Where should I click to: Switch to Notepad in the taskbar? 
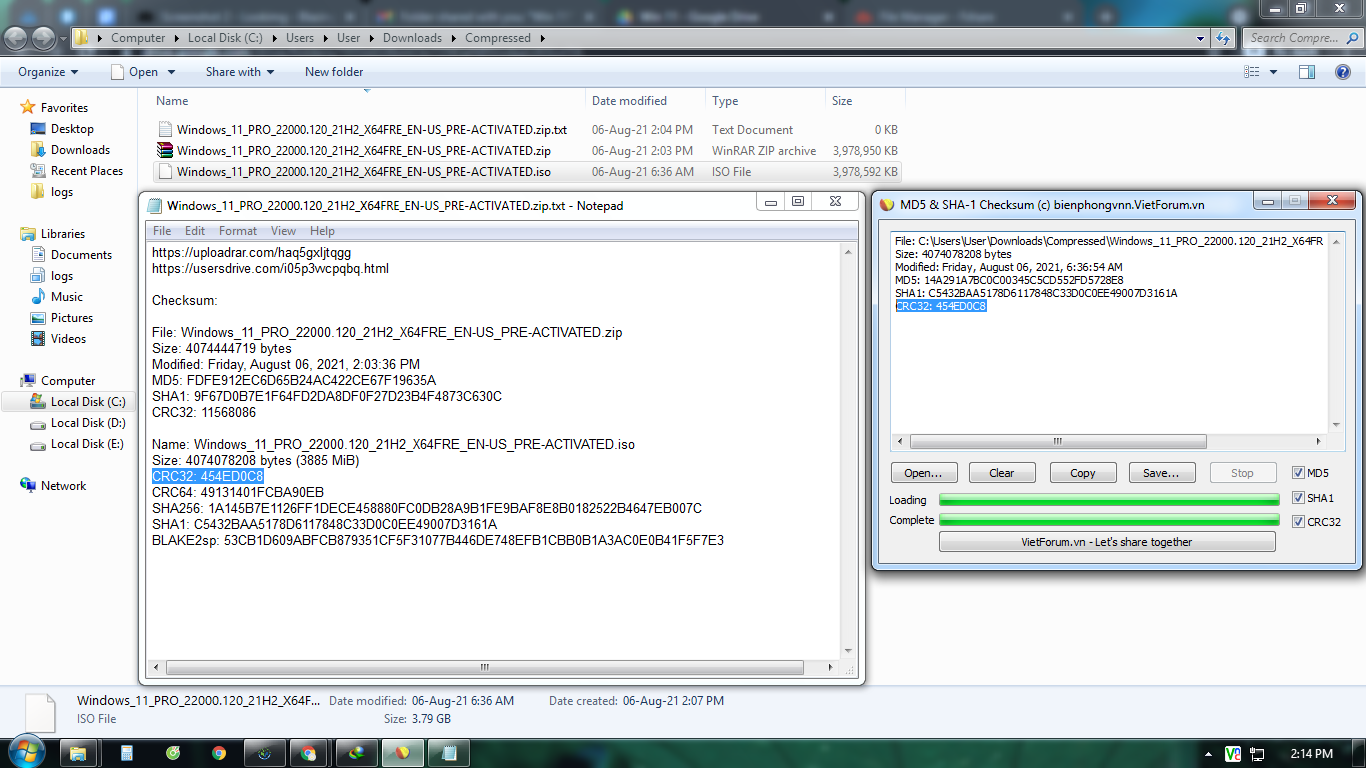(x=450, y=753)
